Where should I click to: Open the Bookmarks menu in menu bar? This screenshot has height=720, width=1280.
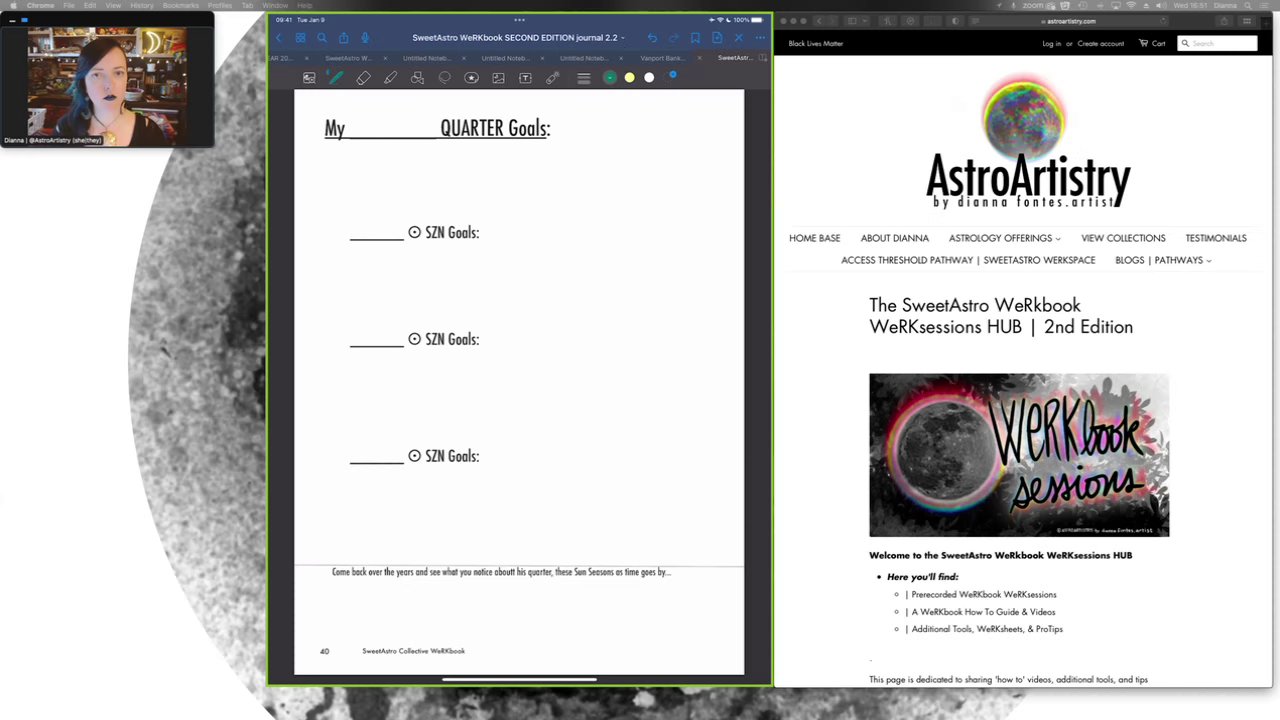tap(181, 6)
